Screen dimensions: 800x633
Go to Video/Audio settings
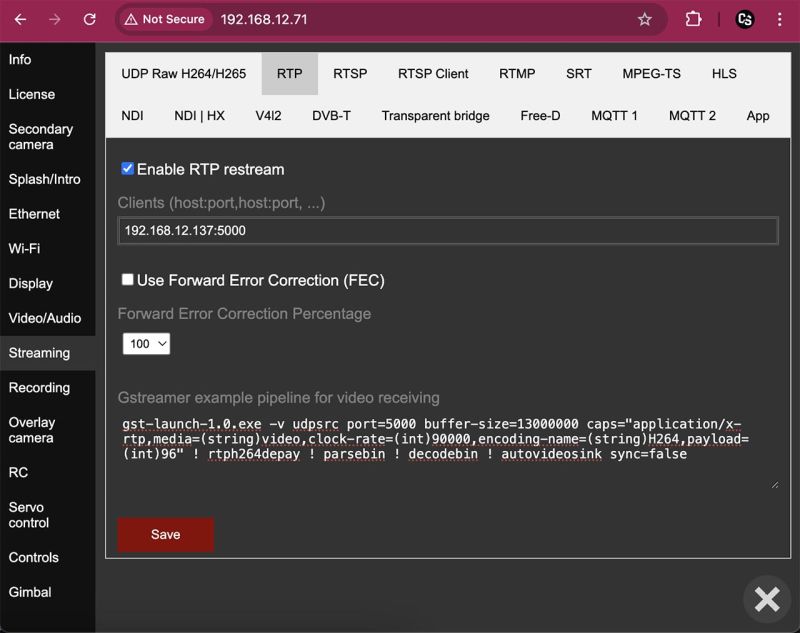pyautogui.click(x=47, y=318)
